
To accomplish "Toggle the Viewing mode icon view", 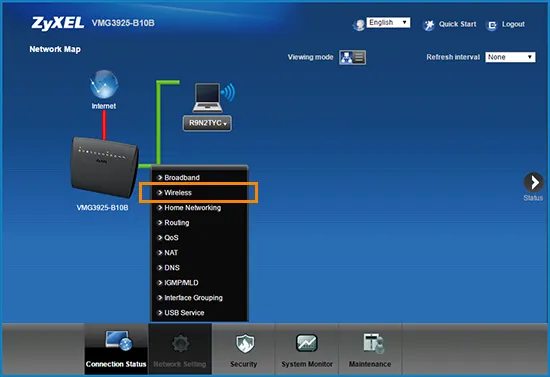I will click(x=346, y=57).
